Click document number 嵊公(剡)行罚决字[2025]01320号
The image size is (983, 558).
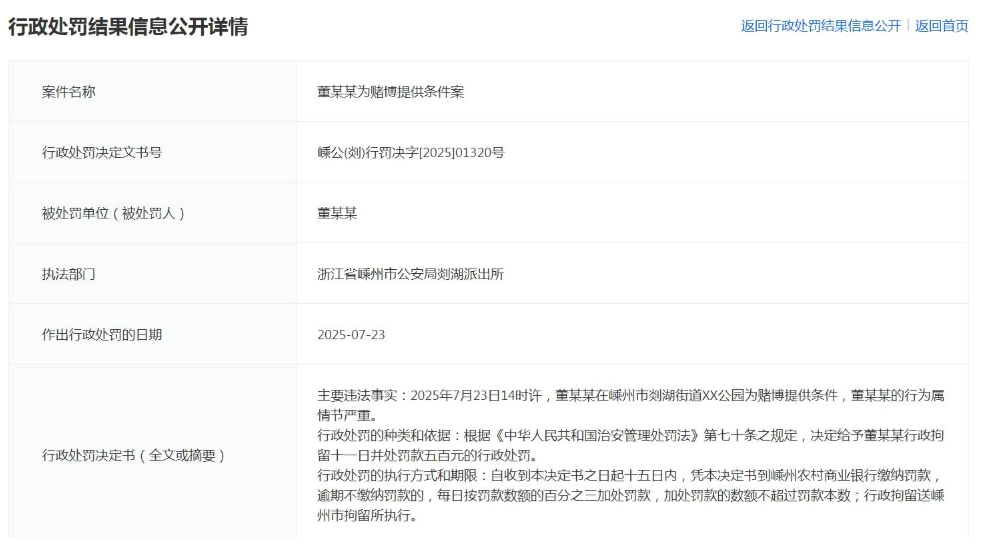point(410,153)
